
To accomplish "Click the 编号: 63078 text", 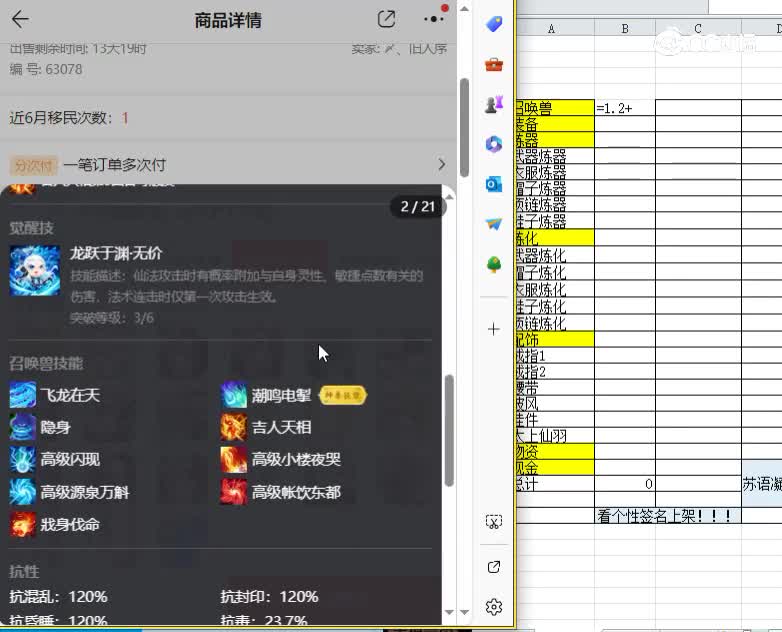I will (x=46, y=69).
